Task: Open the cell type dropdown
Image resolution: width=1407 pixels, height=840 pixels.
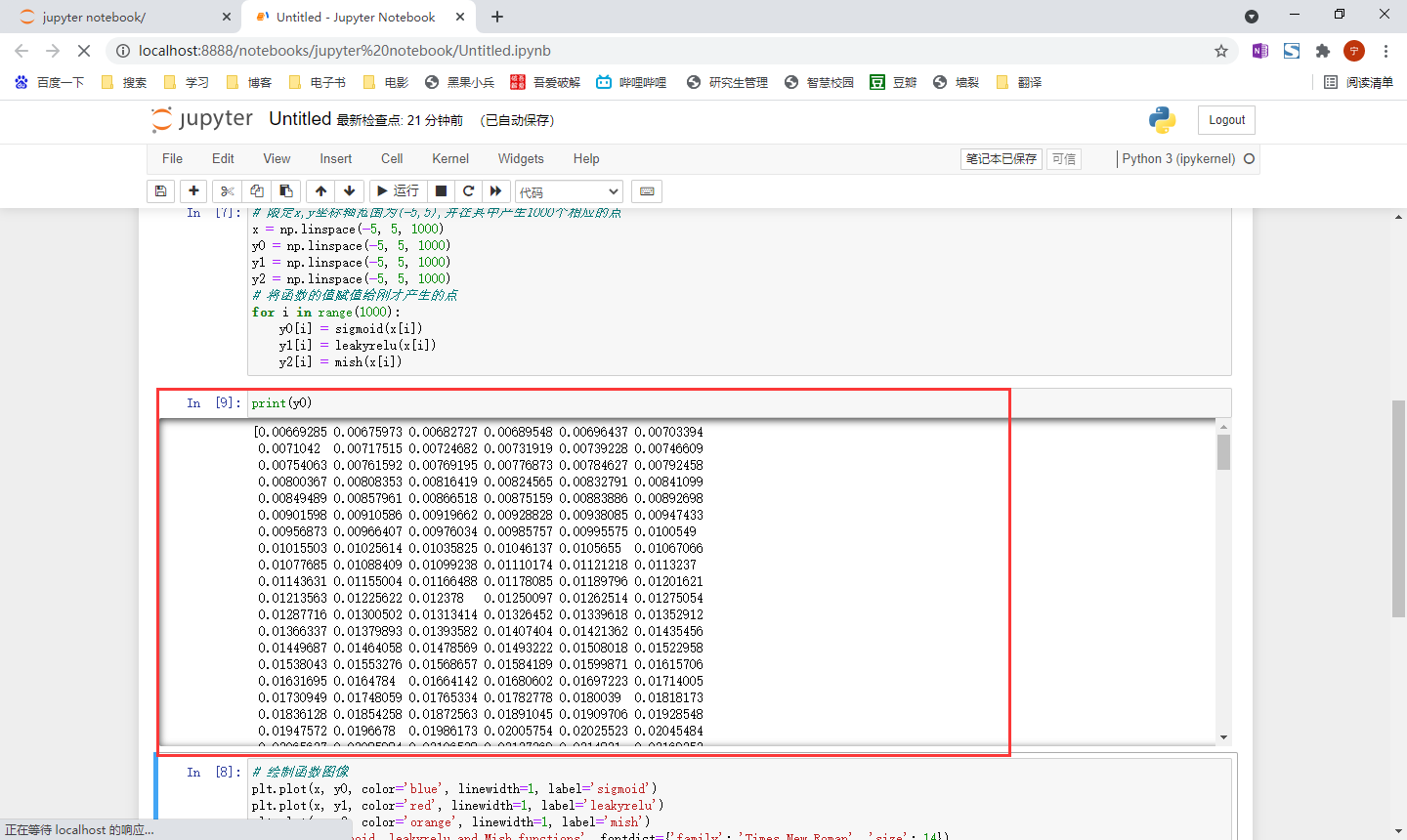Action: click(x=569, y=191)
